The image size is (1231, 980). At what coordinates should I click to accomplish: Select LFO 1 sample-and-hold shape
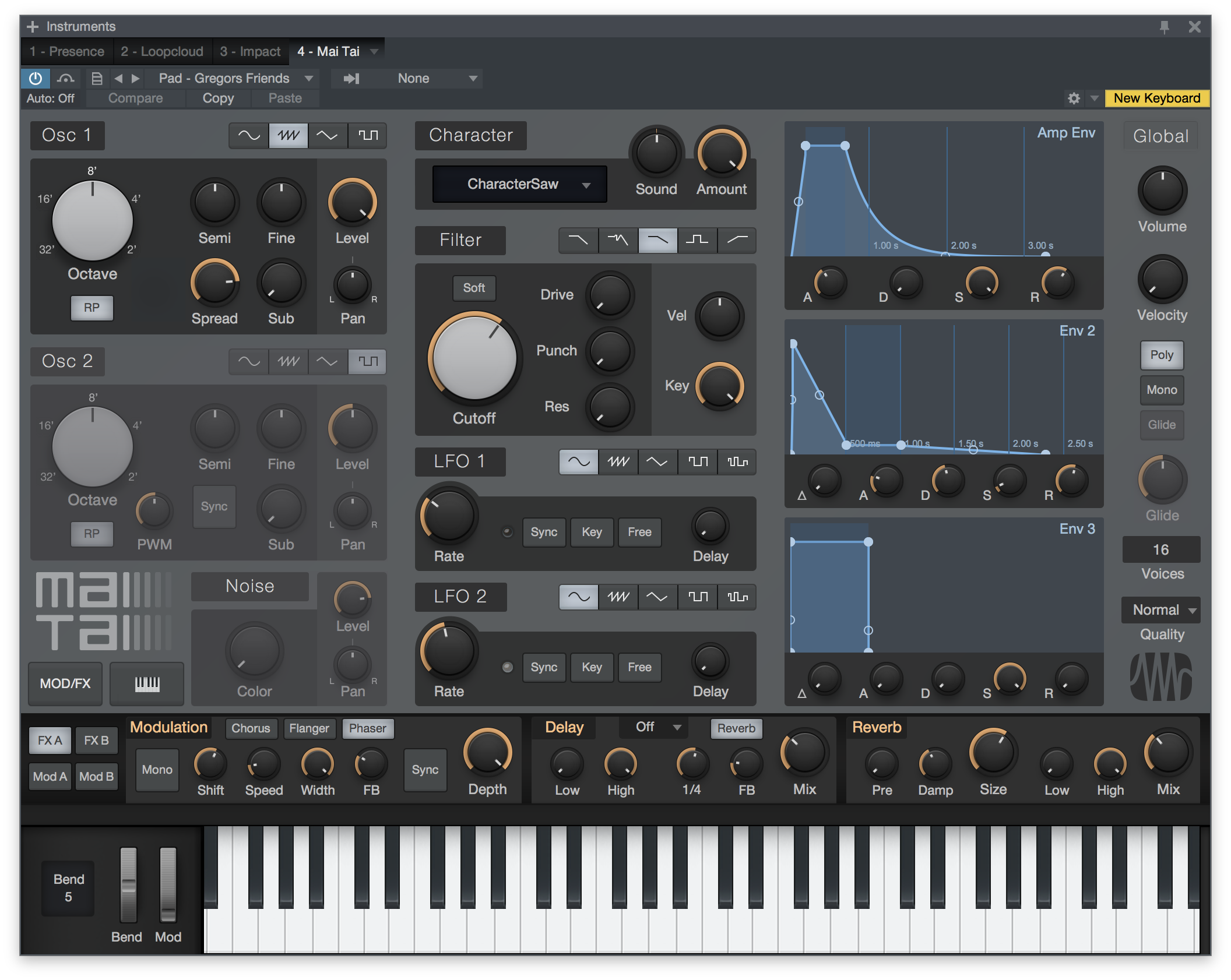click(737, 462)
